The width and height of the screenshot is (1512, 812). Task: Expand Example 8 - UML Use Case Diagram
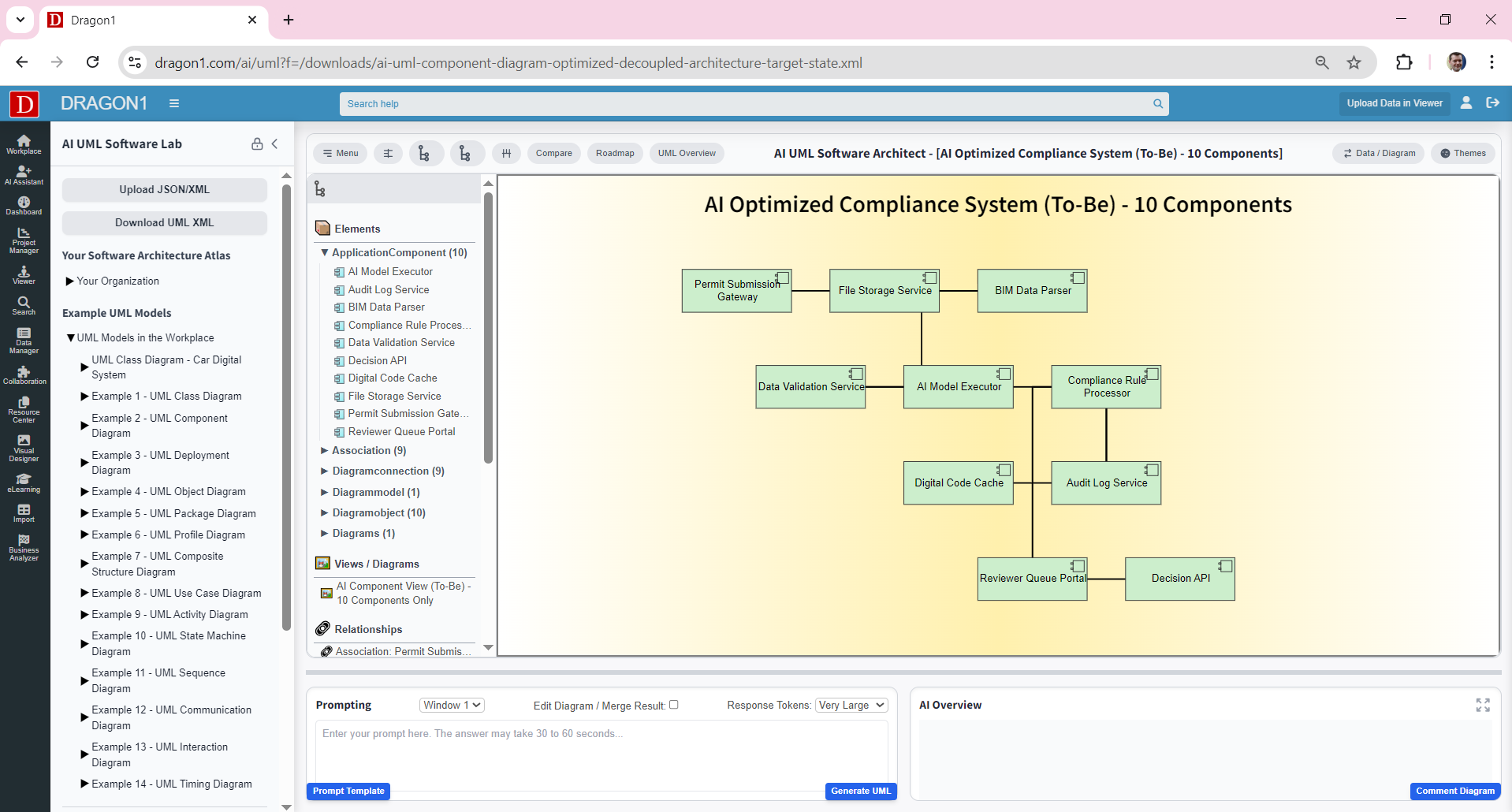tap(85, 593)
